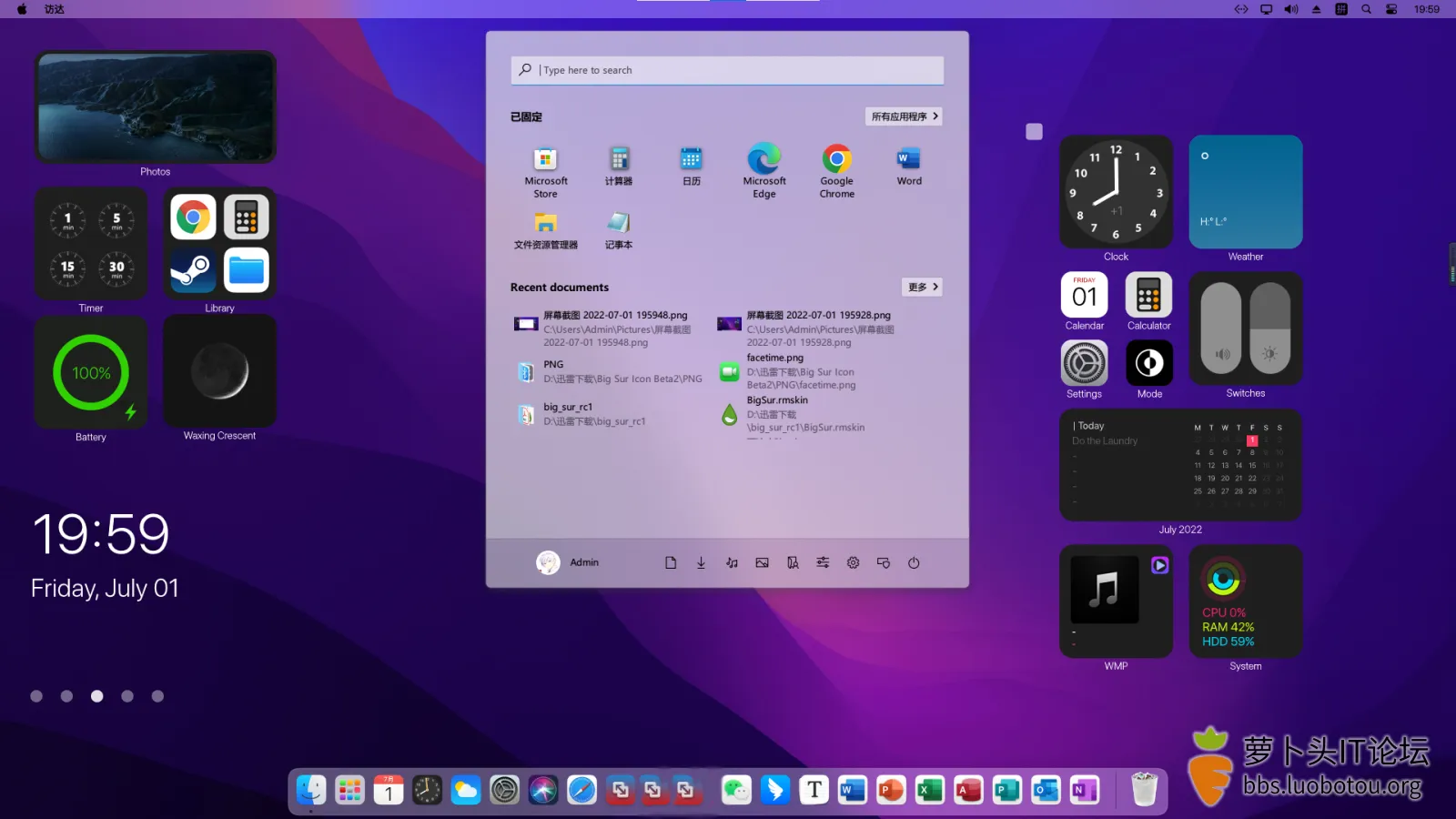Screen dimensions: 1456x819
Task: Click the start menu search field
Action: click(727, 70)
